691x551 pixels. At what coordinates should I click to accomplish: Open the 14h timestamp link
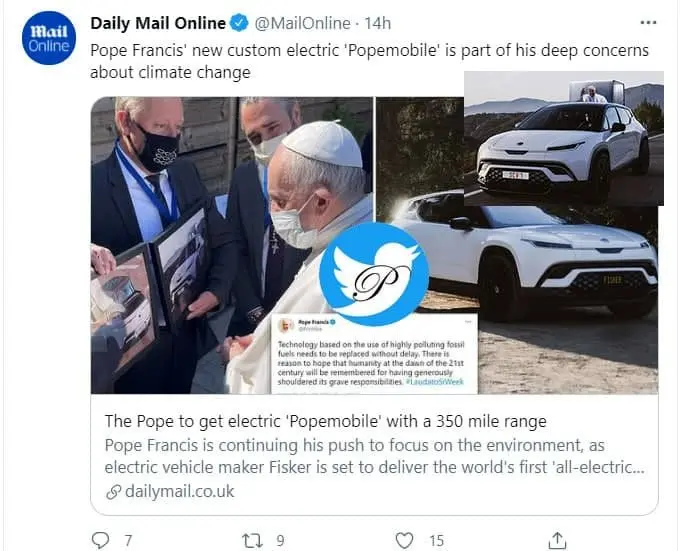point(378,23)
